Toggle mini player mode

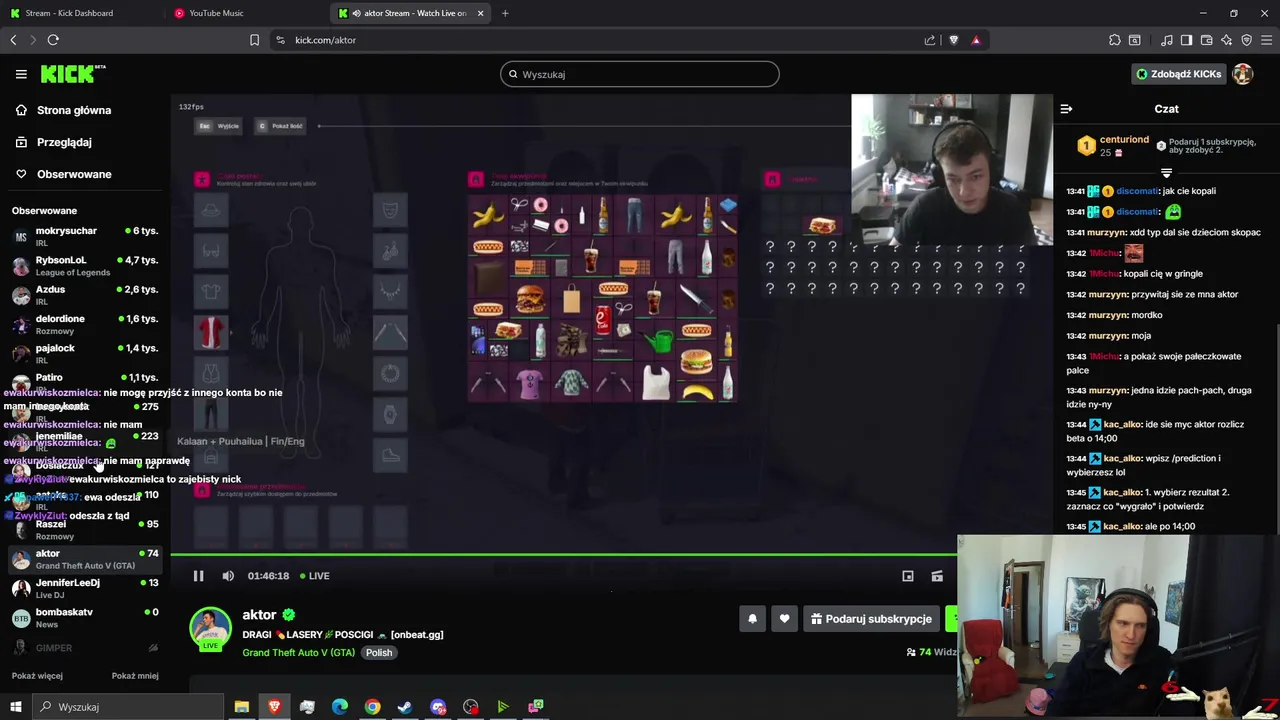tap(908, 576)
